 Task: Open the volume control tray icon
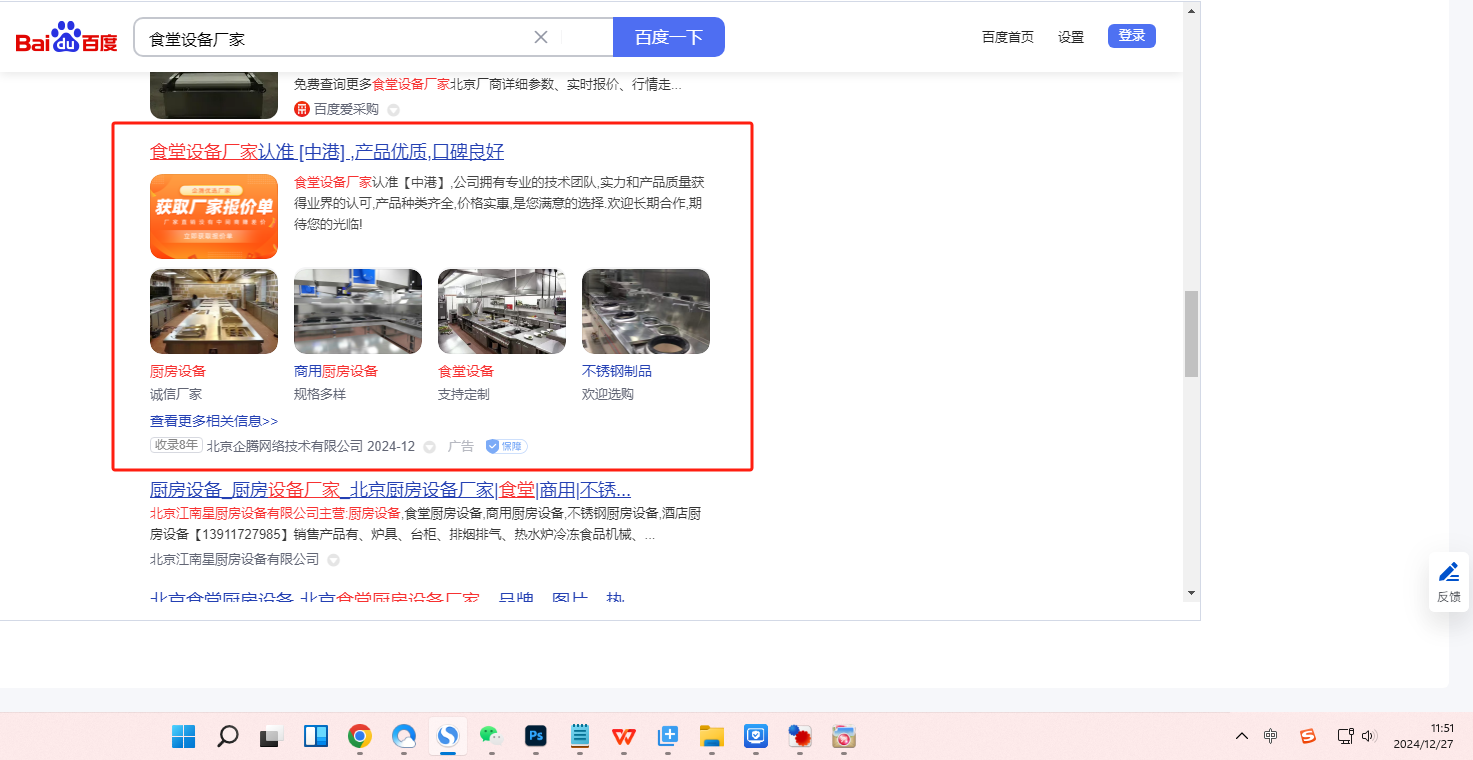tap(1369, 736)
